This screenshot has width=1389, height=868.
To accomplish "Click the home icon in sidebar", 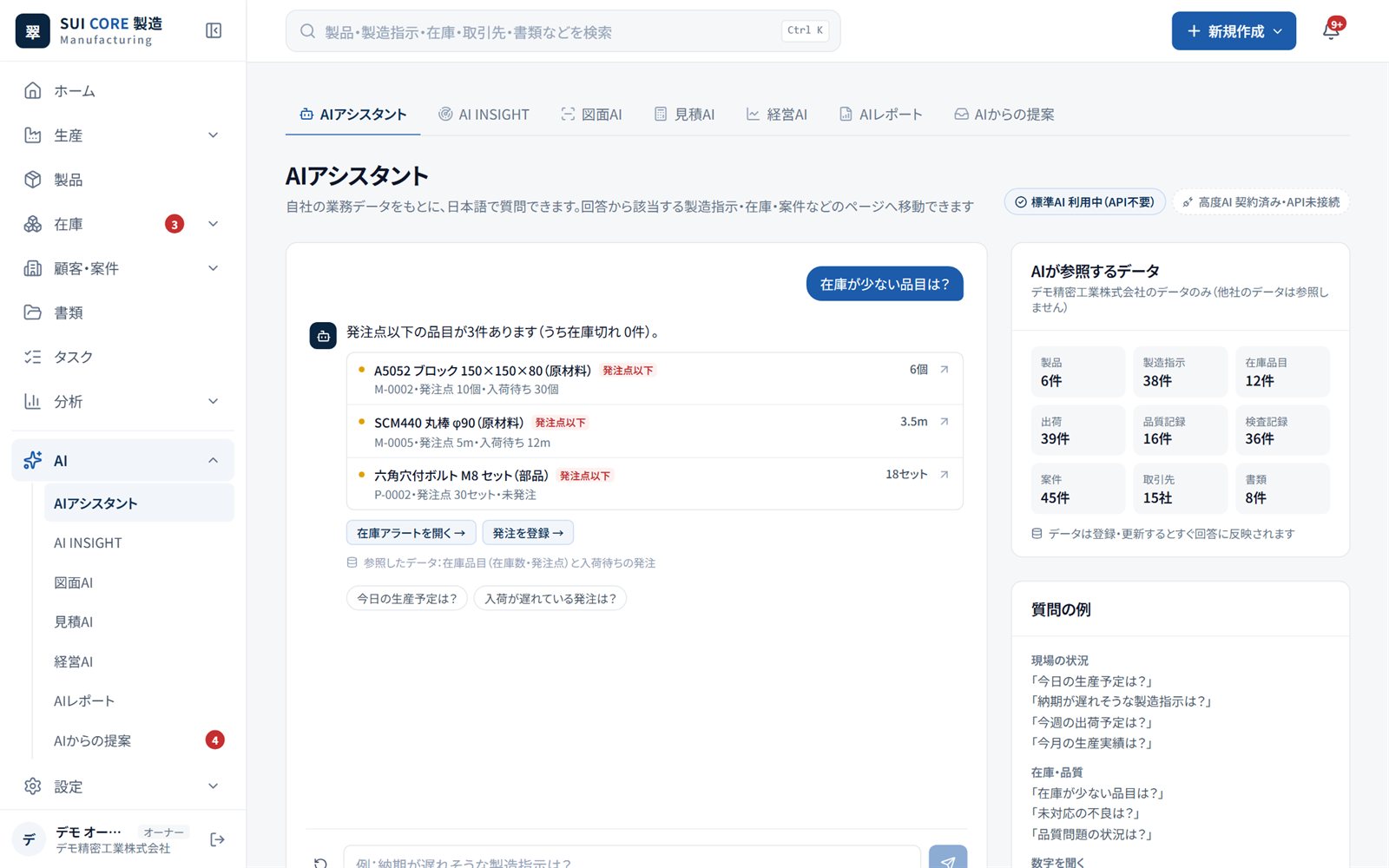I will pos(33,91).
